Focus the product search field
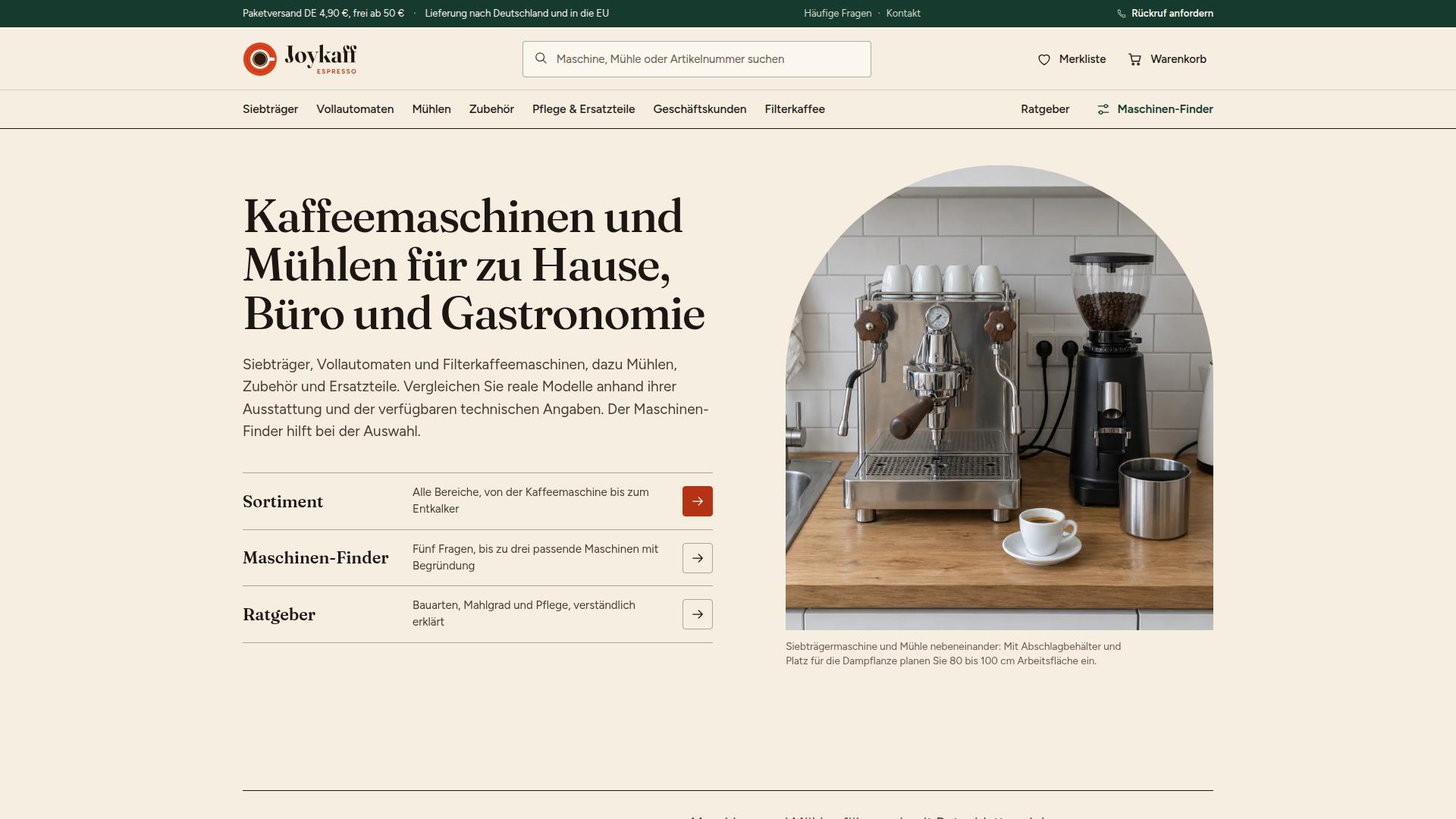 click(x=696, y=59)
